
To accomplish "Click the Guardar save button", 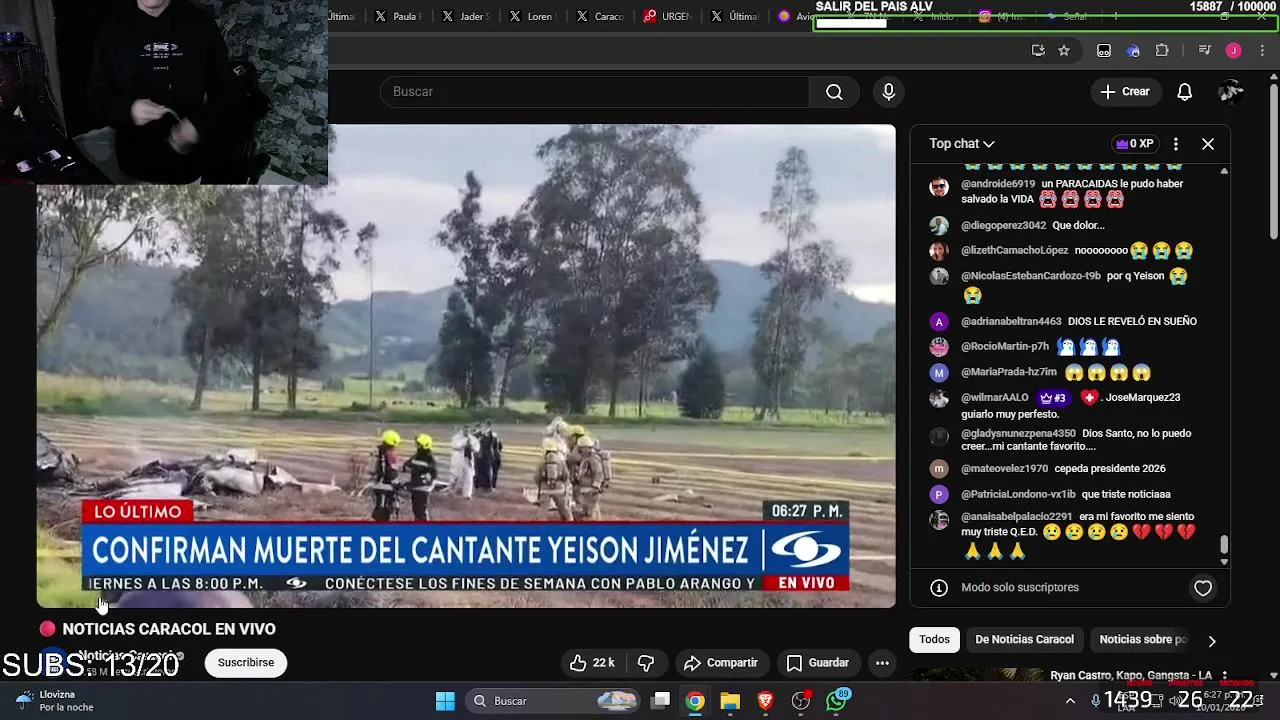I will coord(818,663).
